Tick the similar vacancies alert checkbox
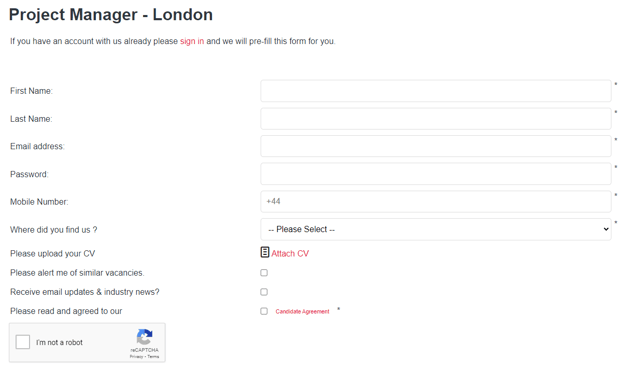The height and width of the screenshot is (372, 628). [264, 273]
